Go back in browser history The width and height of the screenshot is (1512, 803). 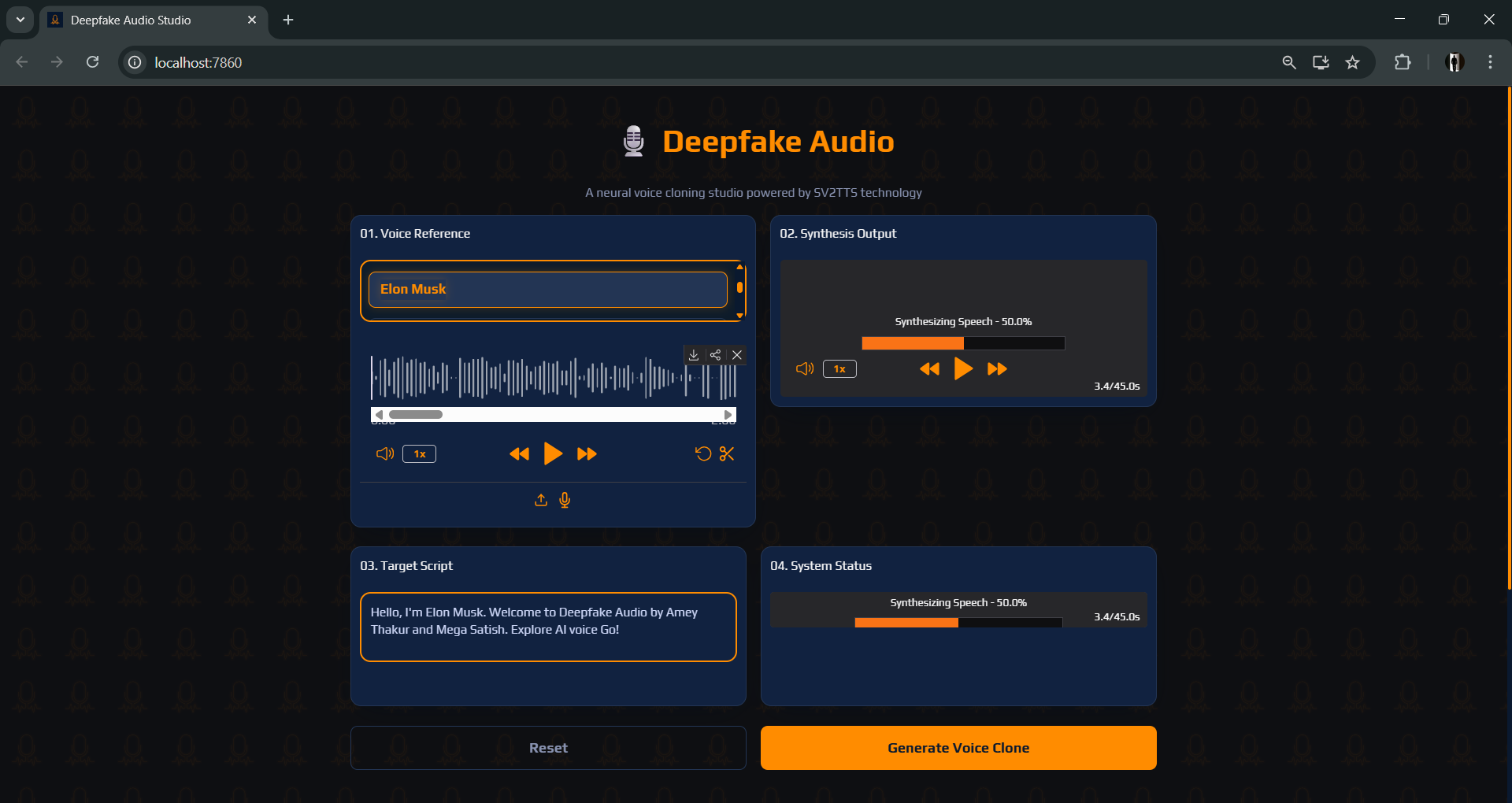(x=22, y=62)
